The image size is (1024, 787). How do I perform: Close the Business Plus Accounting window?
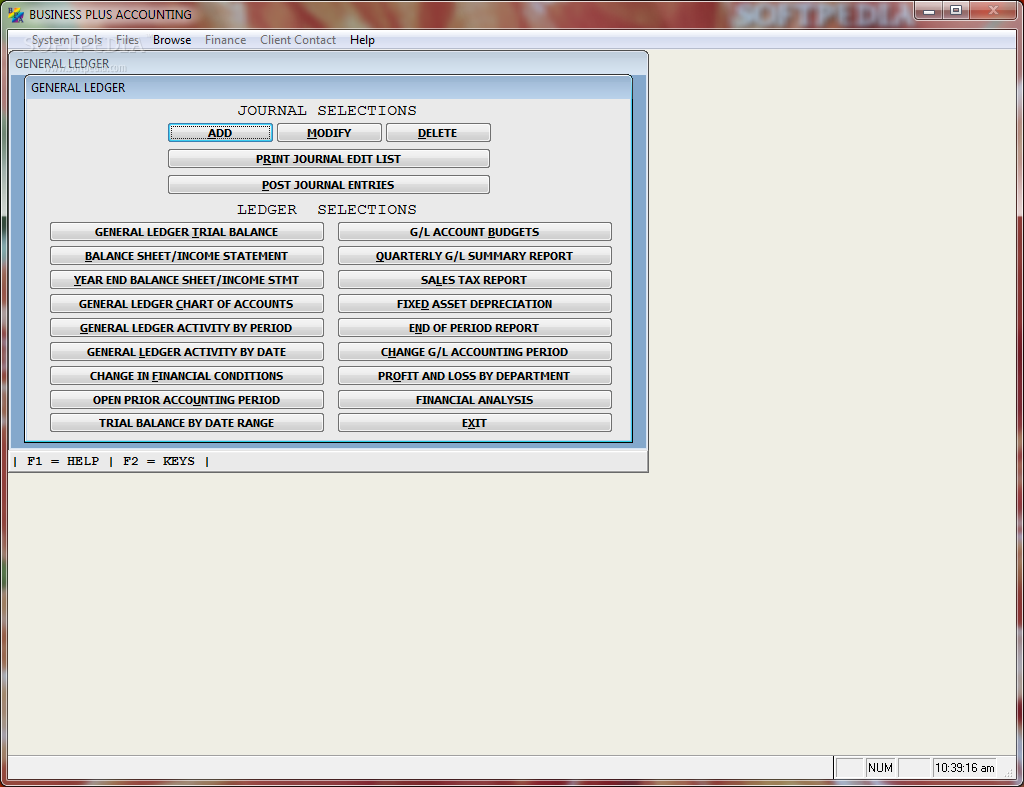click(x=993, y=11)
